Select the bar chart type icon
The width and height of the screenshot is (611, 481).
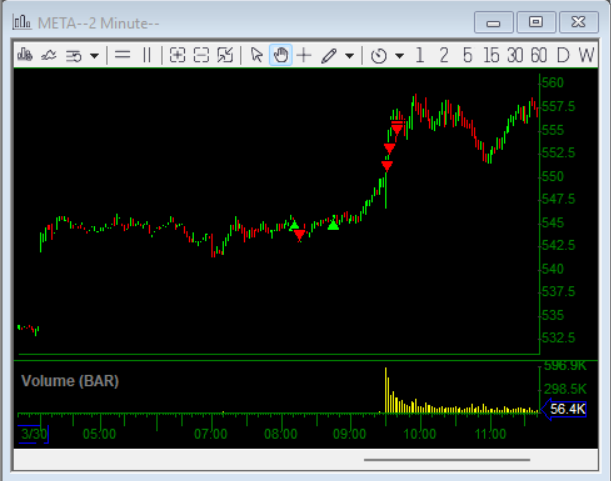25,55
